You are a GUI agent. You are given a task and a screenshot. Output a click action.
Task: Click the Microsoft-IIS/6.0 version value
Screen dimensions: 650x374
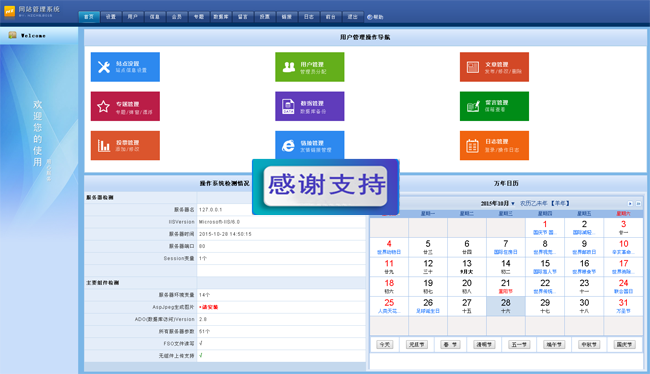pos(219,222)
